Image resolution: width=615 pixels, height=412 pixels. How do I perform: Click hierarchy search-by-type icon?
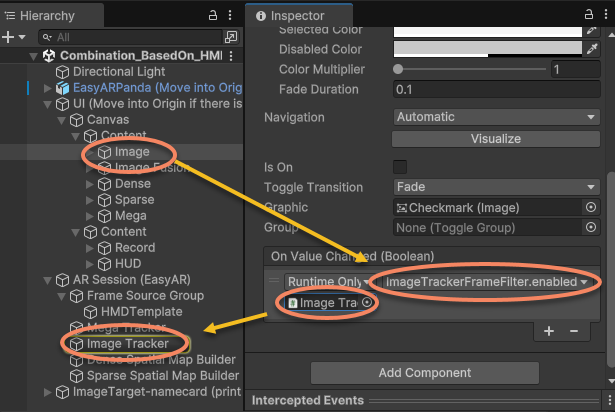232,37
